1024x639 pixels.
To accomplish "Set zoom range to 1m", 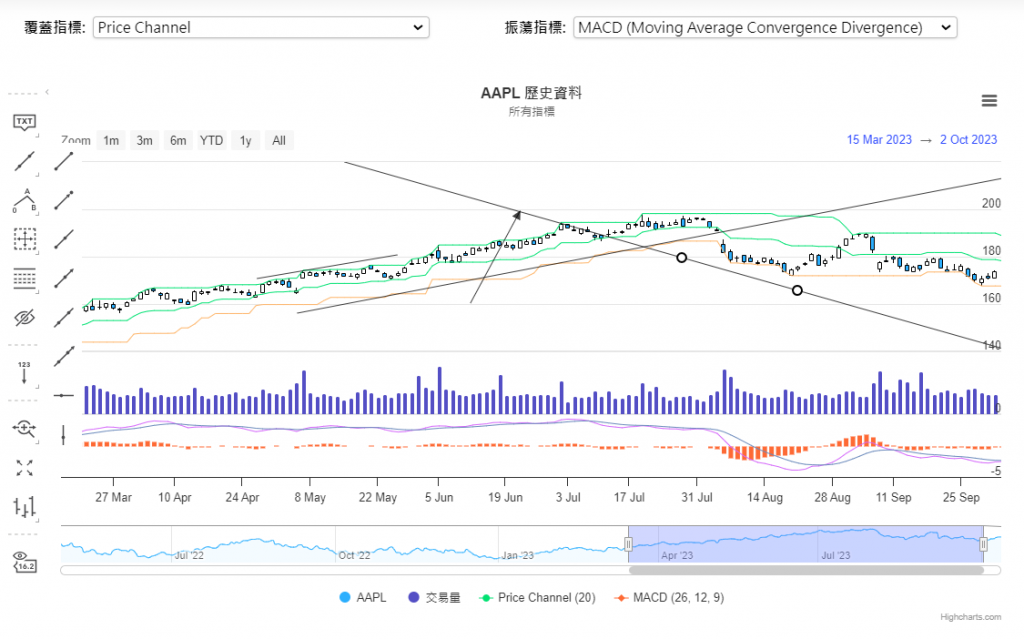I will click(111, 140).
